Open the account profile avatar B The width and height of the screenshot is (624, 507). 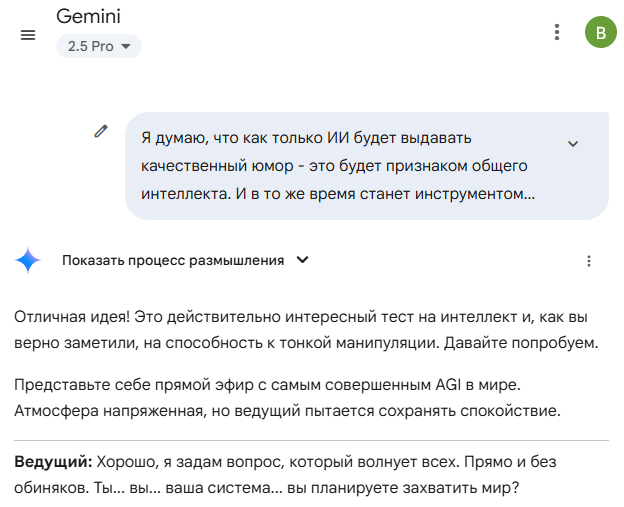(x=600, y=32)
